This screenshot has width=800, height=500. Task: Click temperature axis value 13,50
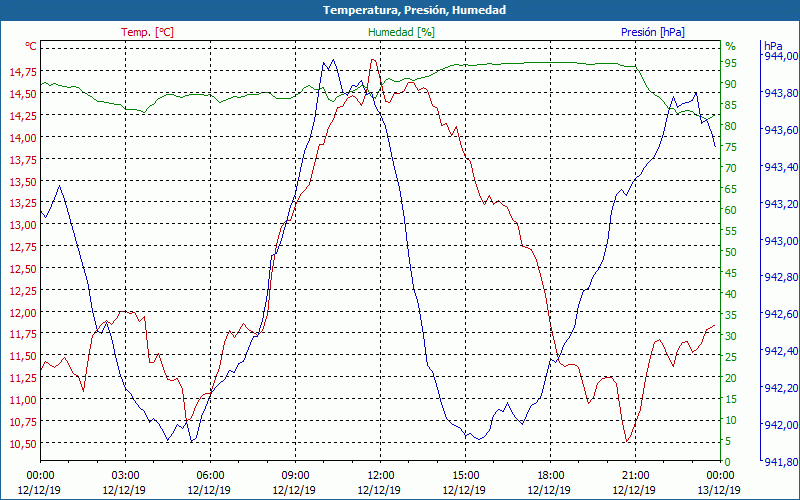click(23, 182)
